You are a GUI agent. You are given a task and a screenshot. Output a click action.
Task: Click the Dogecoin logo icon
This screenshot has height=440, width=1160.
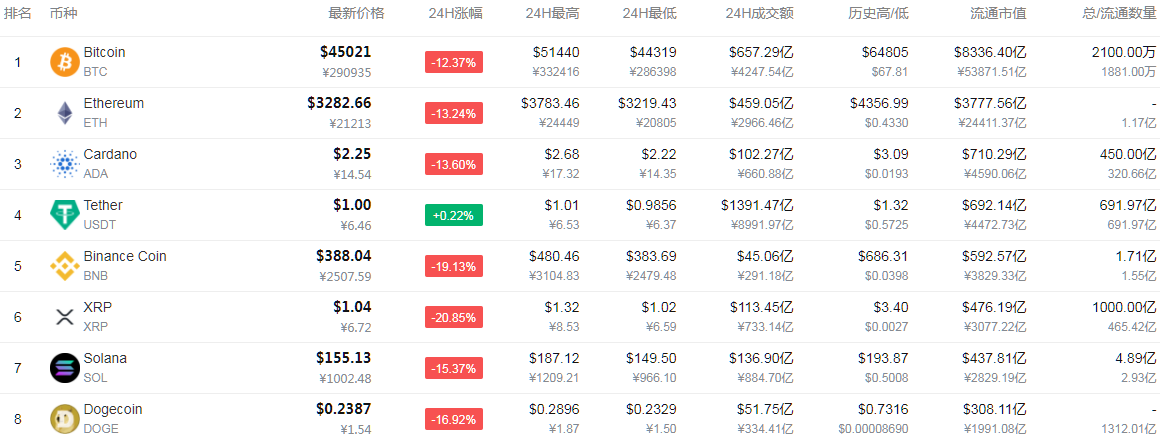pos(64,419)
